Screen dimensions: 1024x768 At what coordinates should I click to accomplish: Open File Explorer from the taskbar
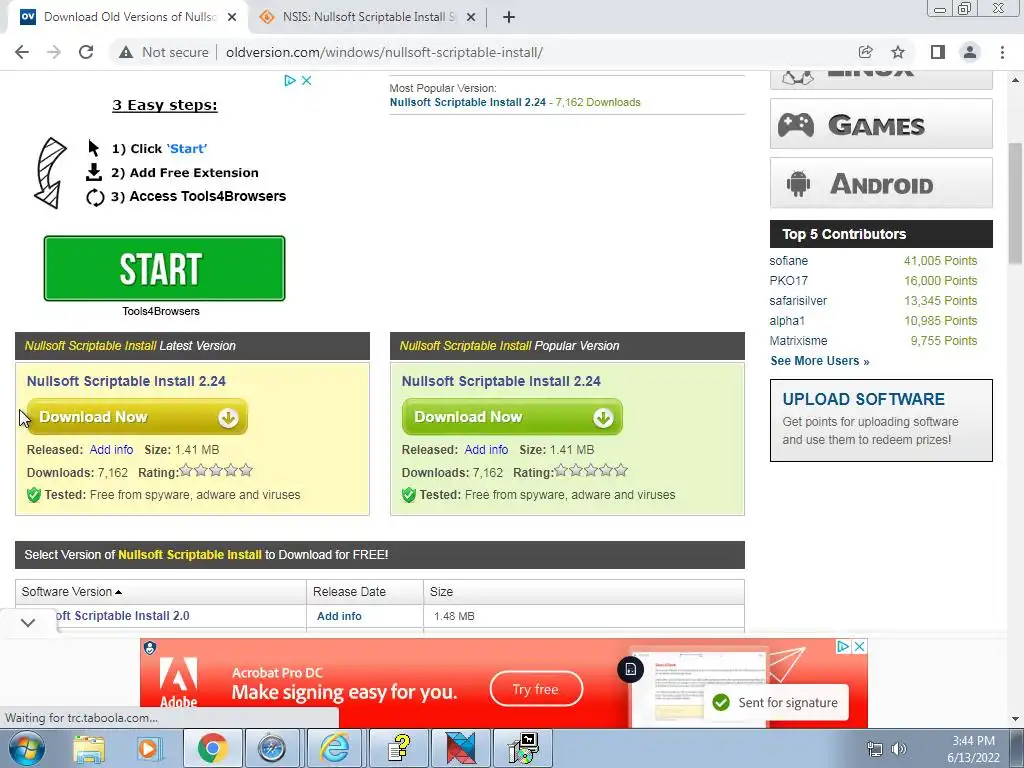pyautogui.click(x=89, y=748)
